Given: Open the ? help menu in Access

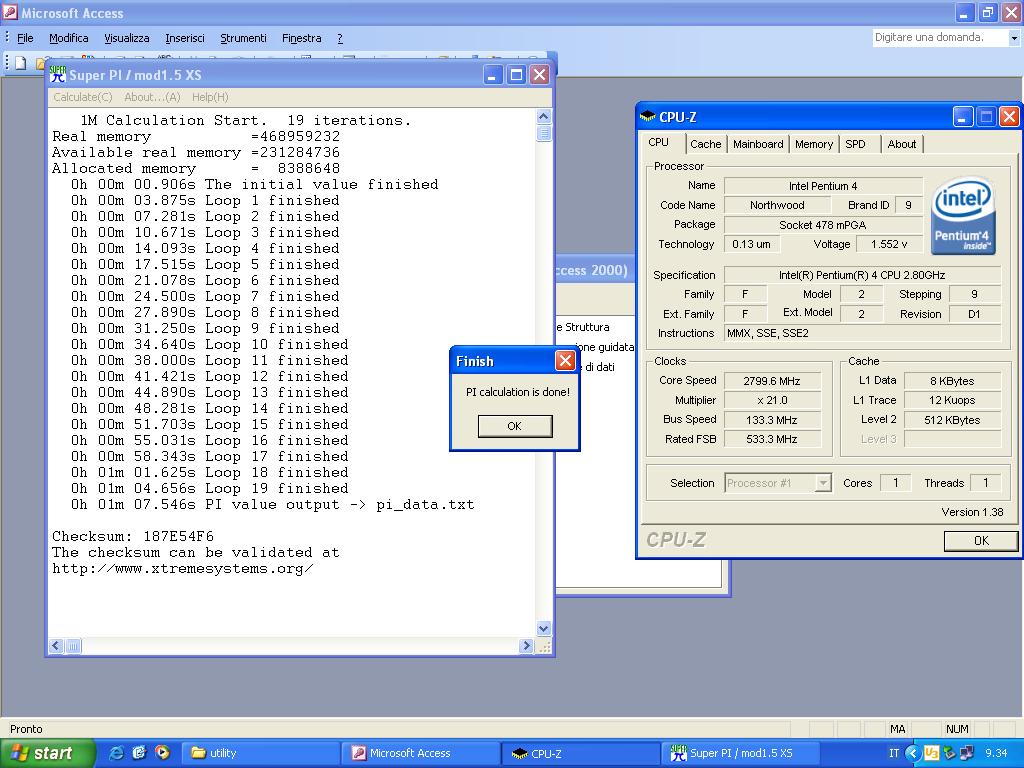Looking at the screenshot, I should pos(340,38).
